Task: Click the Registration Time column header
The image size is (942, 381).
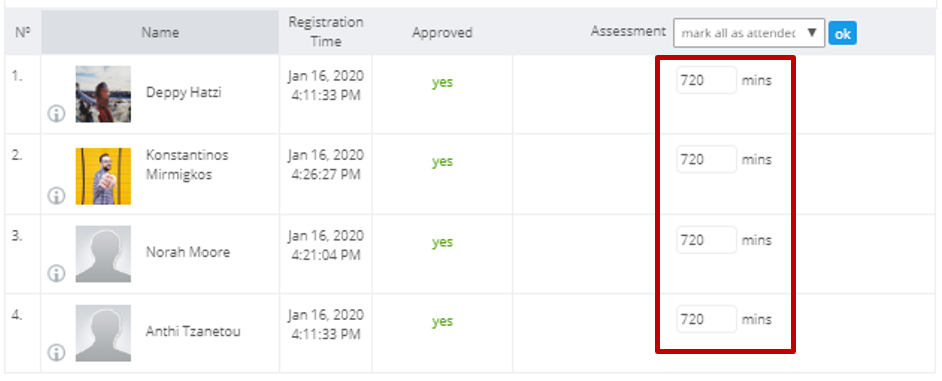Action: tap(326, 32)
